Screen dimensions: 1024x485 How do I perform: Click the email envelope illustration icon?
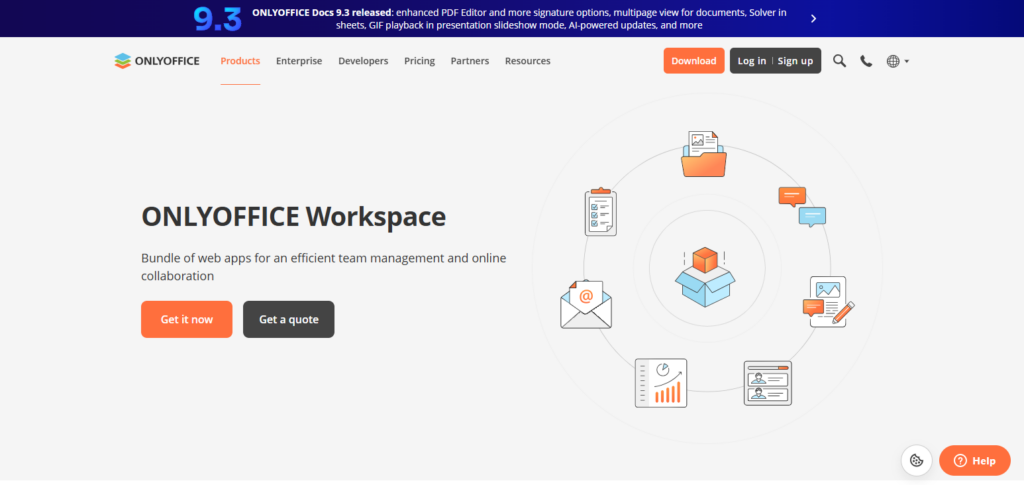586,304
